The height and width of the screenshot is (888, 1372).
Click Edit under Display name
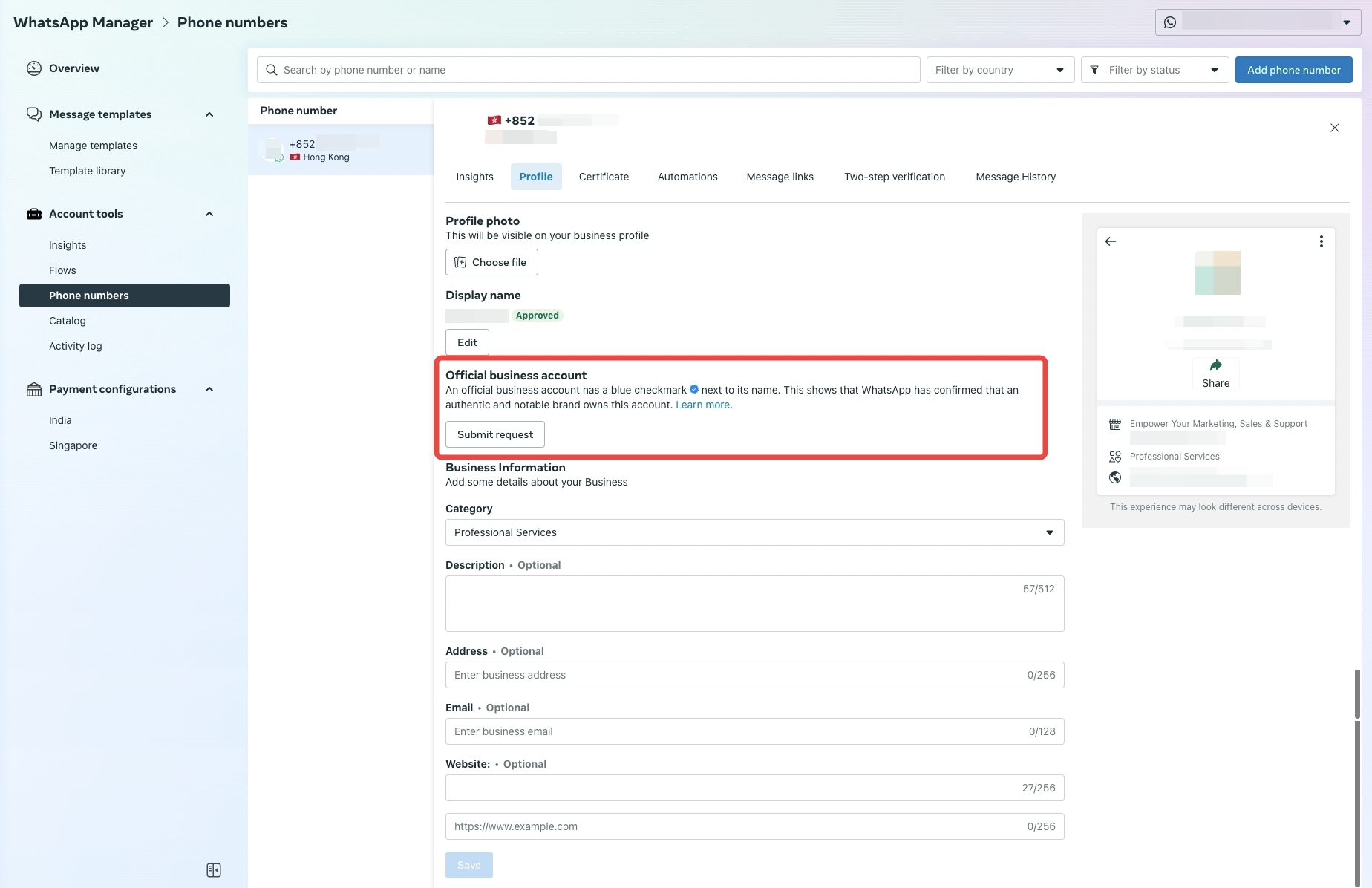[467, 342]
